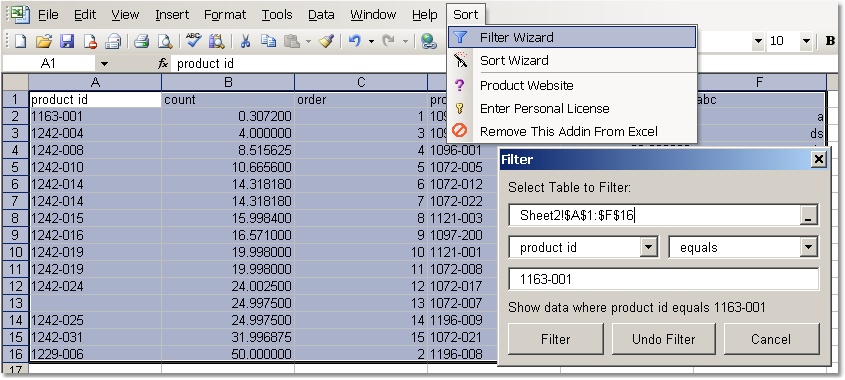This screenshot has width=845, height=380.
Task: Open the Tools menu
Action: click(x=276, y=15)
